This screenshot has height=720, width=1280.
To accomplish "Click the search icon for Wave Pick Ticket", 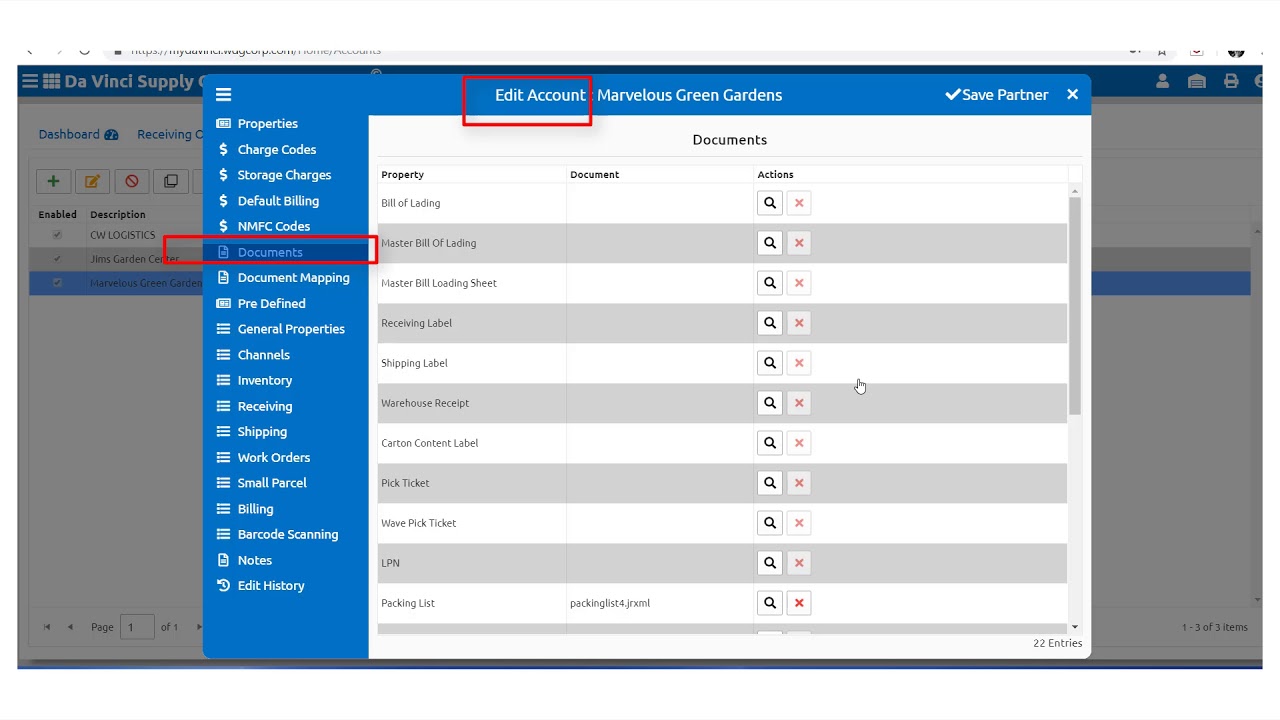I will (770, 523).
